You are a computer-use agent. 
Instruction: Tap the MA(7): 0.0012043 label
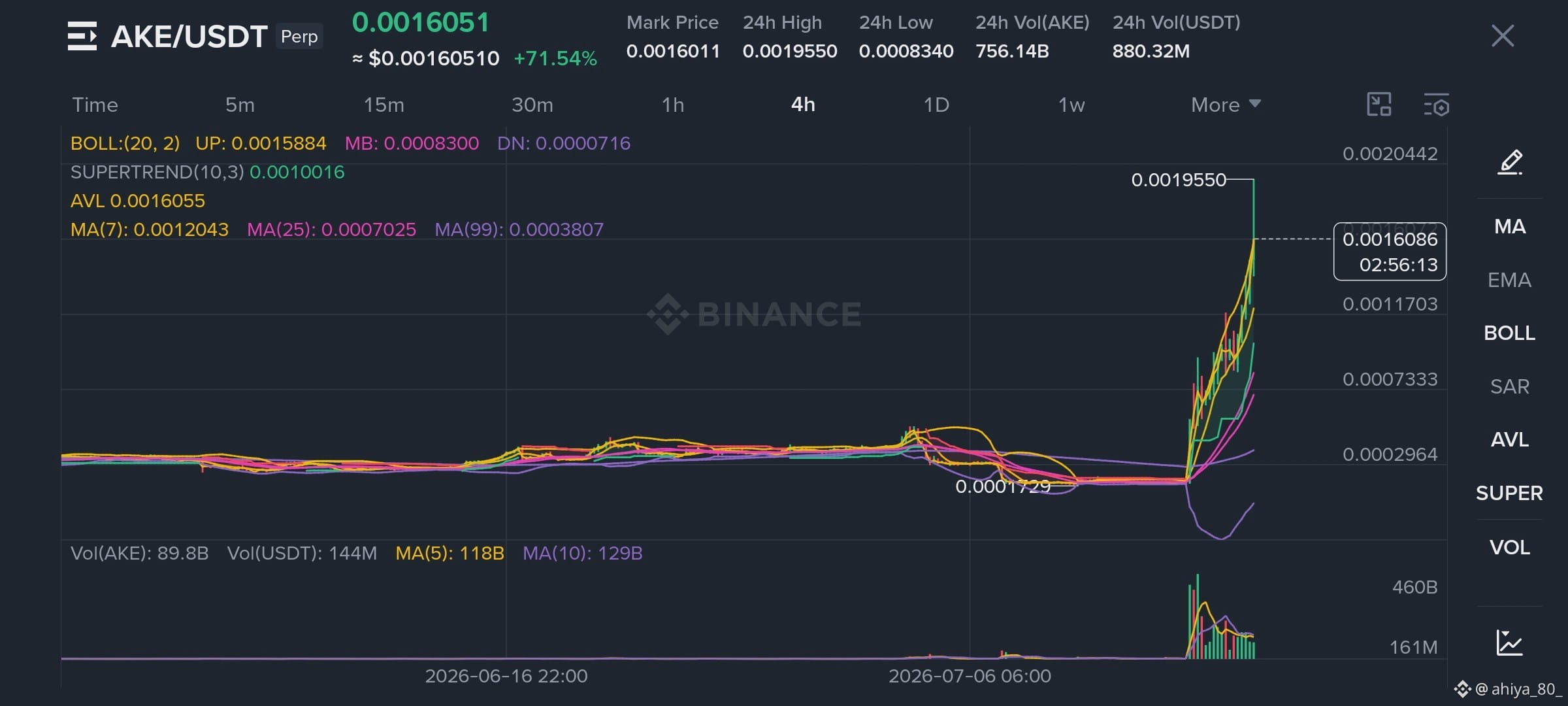click(x=150, y=229)
